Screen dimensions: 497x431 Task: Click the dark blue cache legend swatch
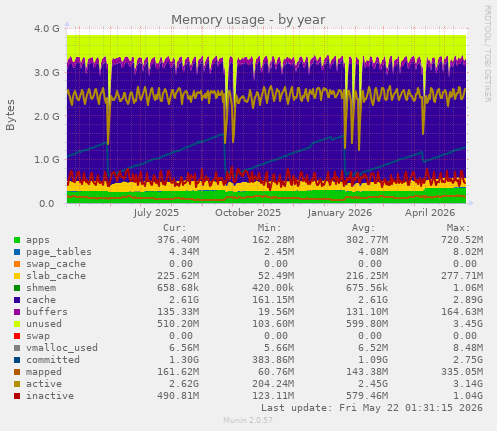[x=17, y=300]
